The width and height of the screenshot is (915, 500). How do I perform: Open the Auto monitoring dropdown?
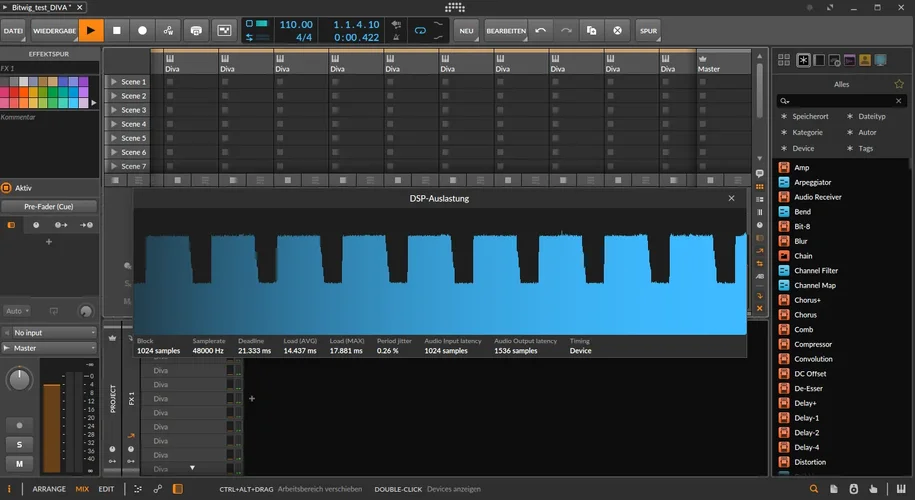pos(17,311)
